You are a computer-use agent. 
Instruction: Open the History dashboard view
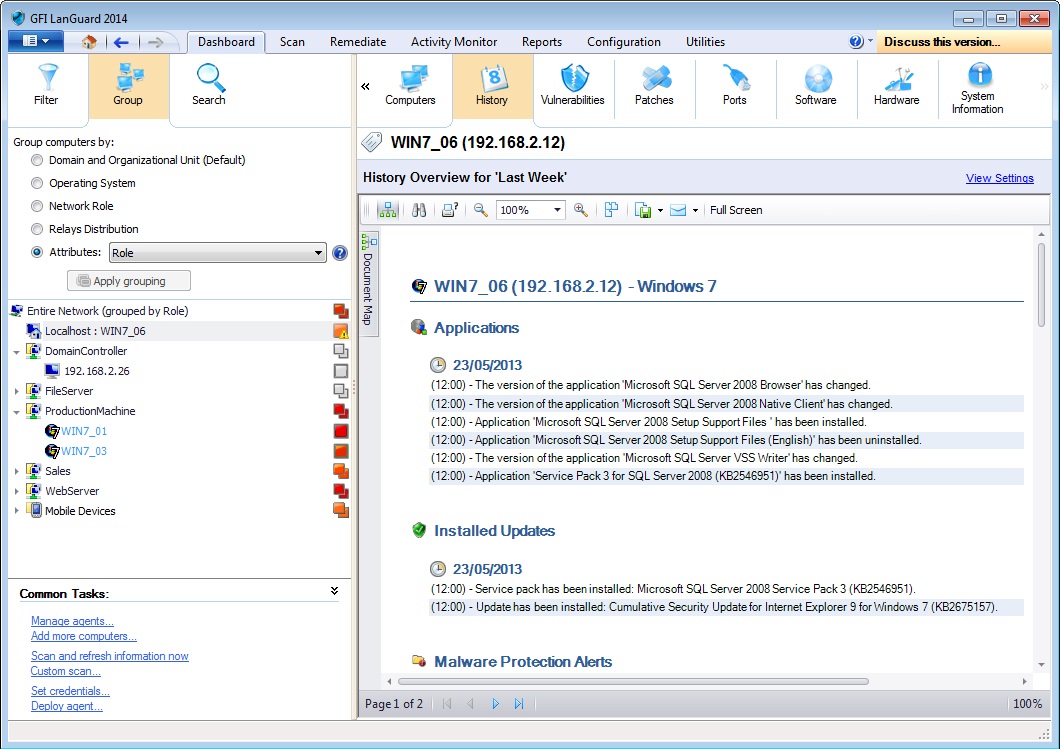tap(492, 86)
